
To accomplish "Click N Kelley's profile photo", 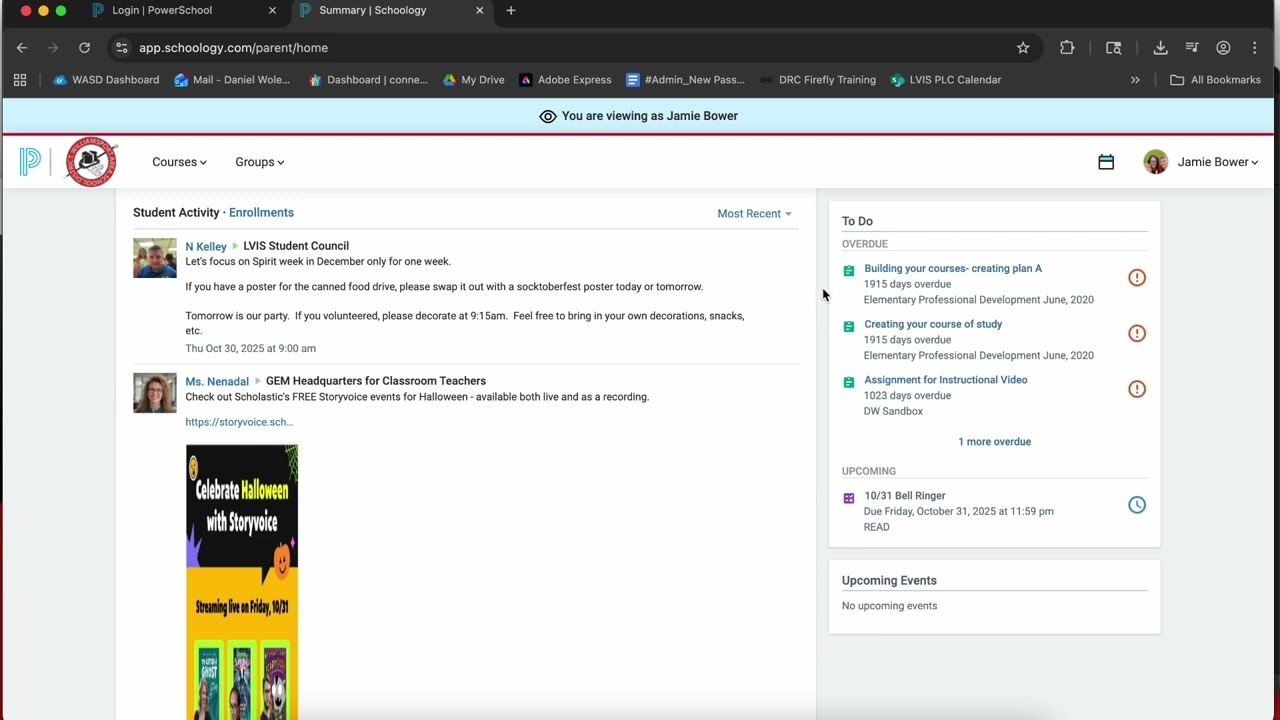I will (155, 258).
